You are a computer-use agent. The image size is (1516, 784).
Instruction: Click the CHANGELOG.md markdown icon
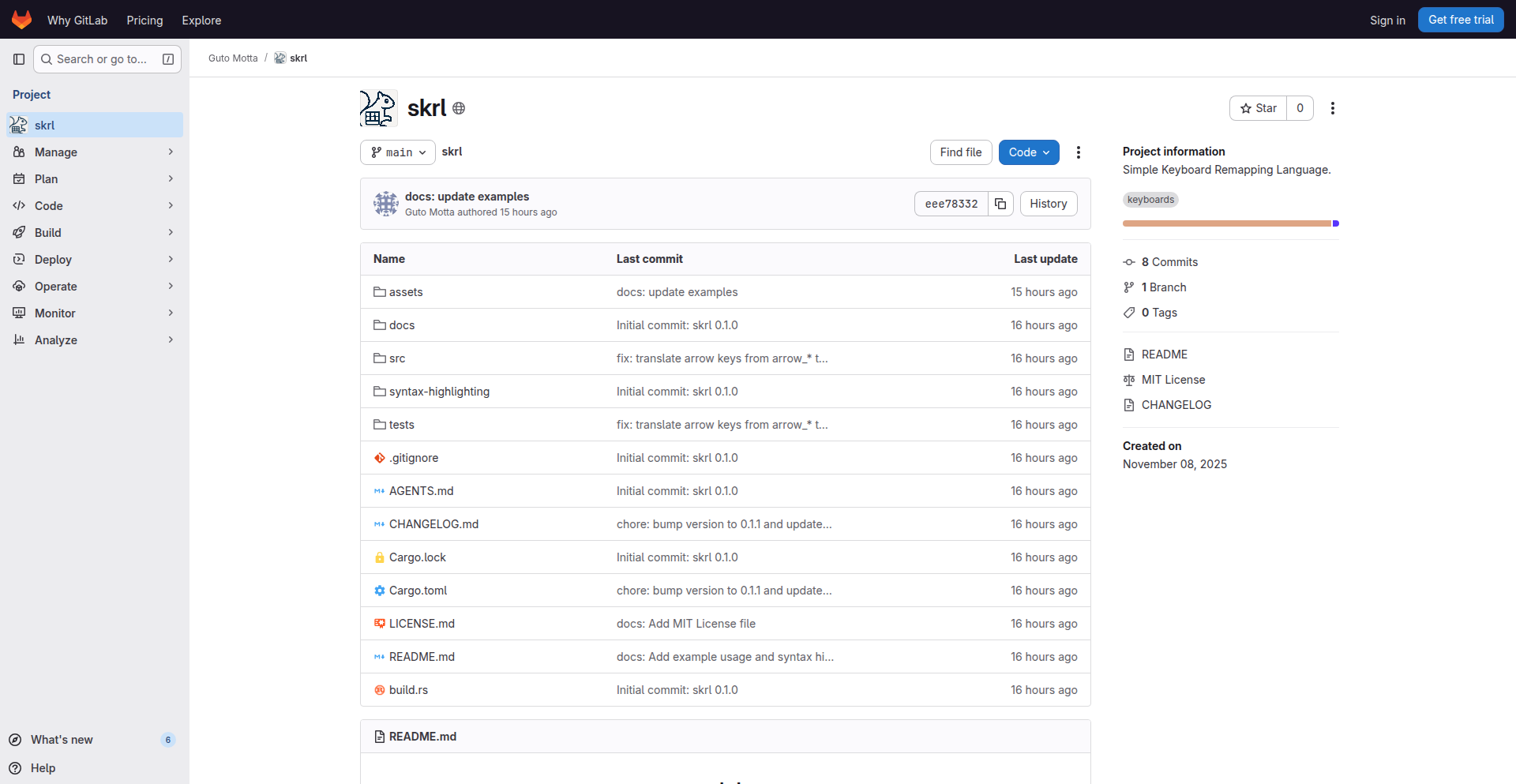tap(380, 524)
